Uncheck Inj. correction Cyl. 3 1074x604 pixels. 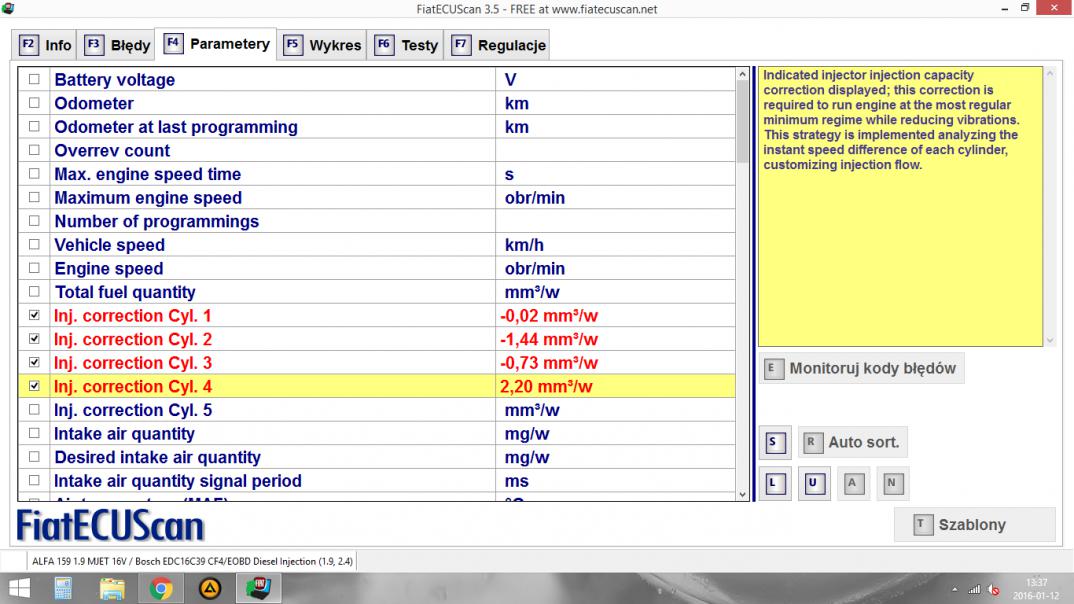click(34, 362)
